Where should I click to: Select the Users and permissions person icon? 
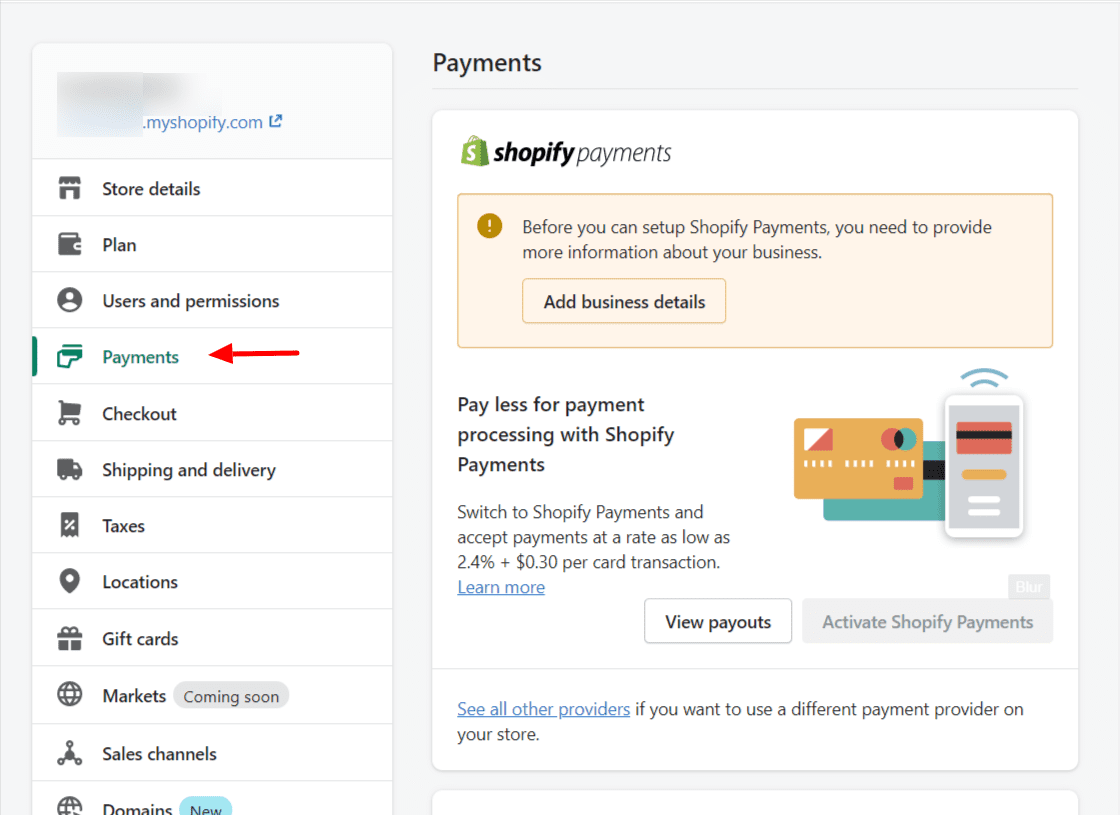click(x=69, y=300)
